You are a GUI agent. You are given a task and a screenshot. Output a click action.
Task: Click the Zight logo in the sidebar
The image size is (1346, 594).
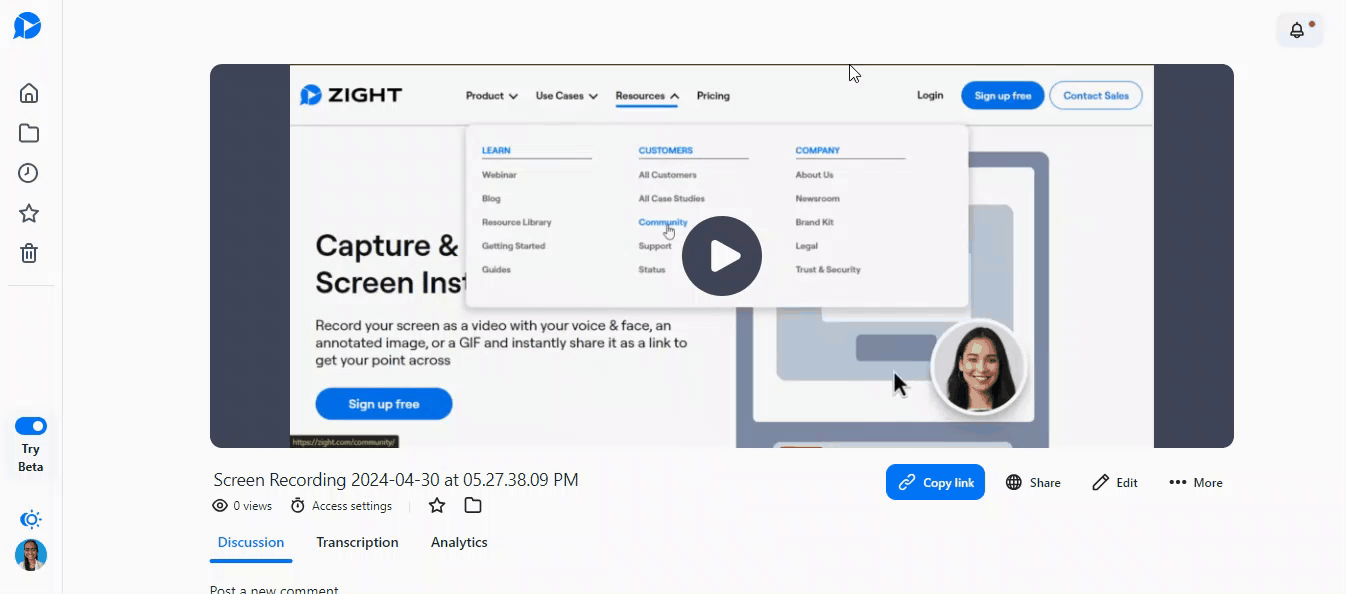(27, 26)
